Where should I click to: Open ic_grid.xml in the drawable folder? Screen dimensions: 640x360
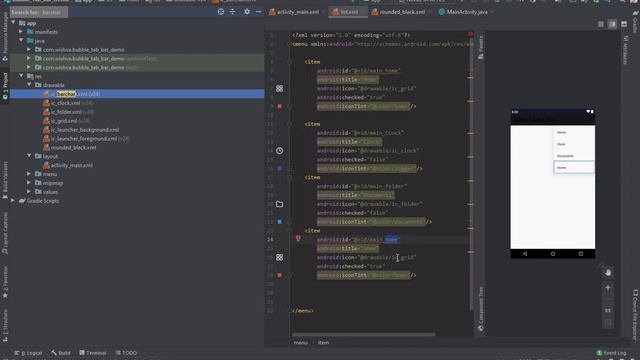coord(64,121)
